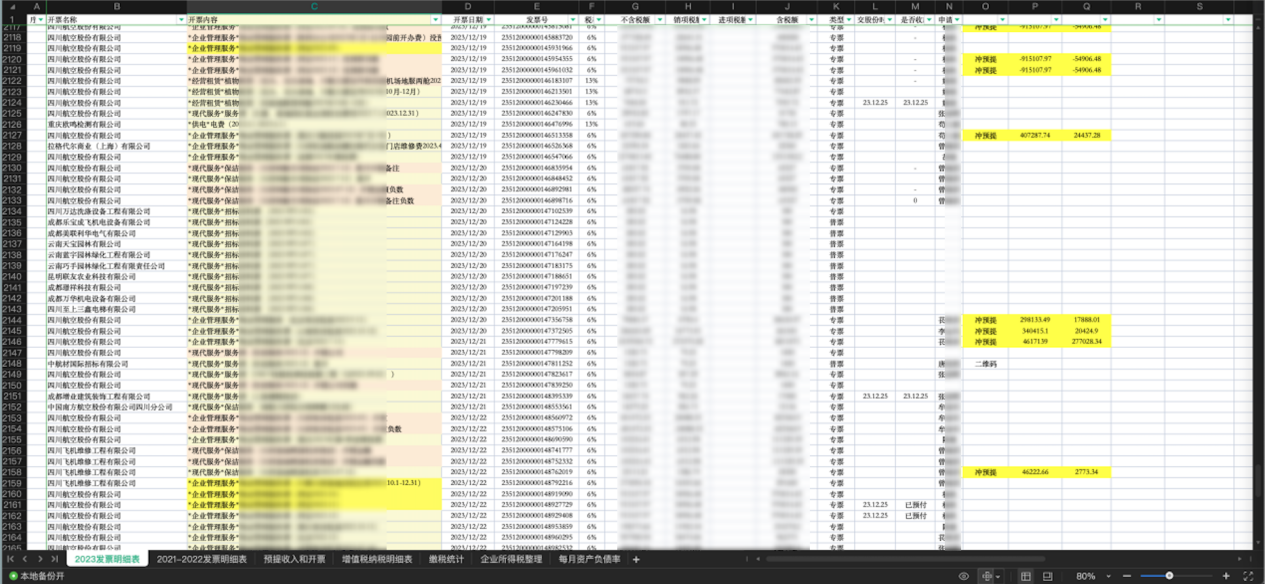
Task: Open filter dropdown for 开票日期 column
Action: (490, 20)
